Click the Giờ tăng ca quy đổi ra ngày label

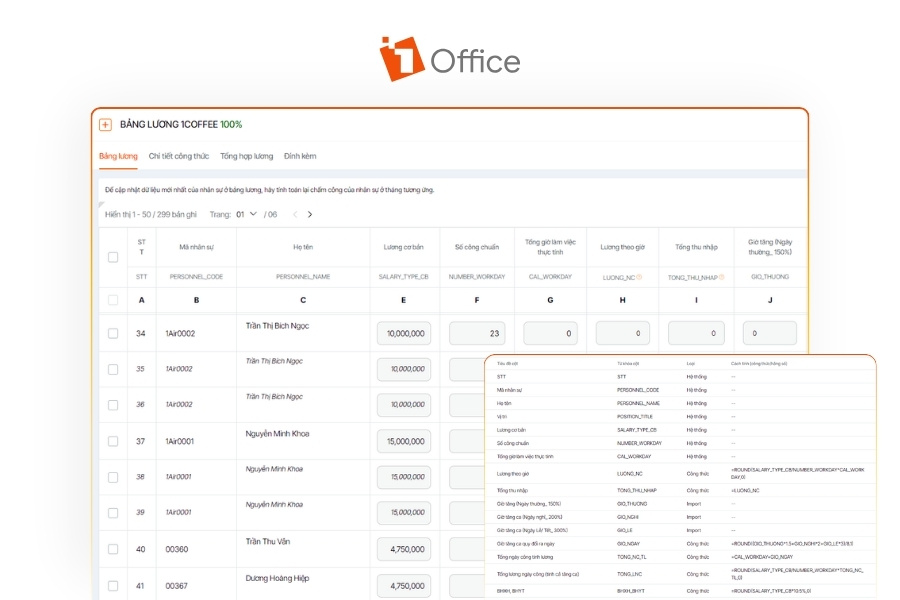526,544
